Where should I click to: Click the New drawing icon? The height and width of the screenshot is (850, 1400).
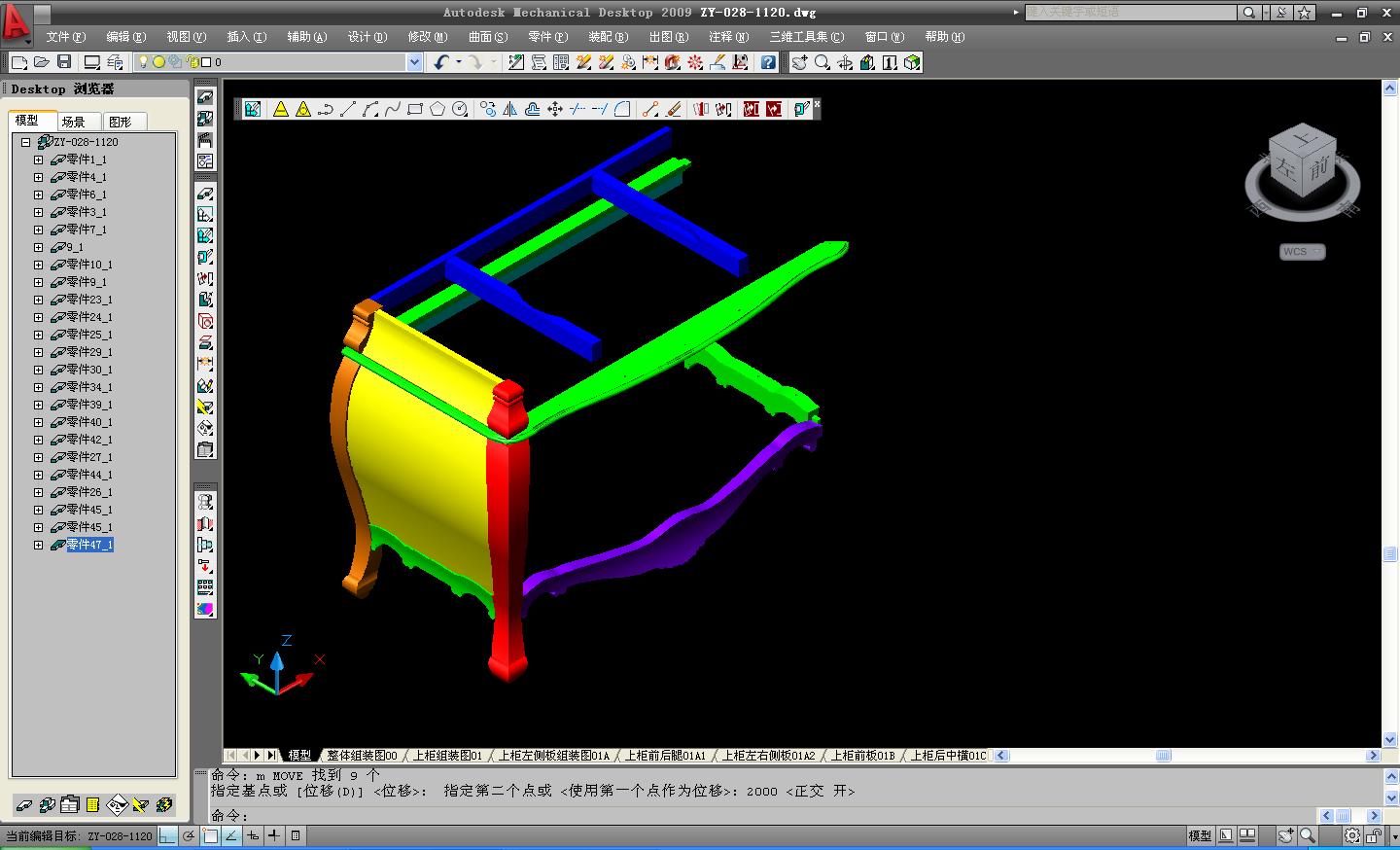tap(18, 62)
